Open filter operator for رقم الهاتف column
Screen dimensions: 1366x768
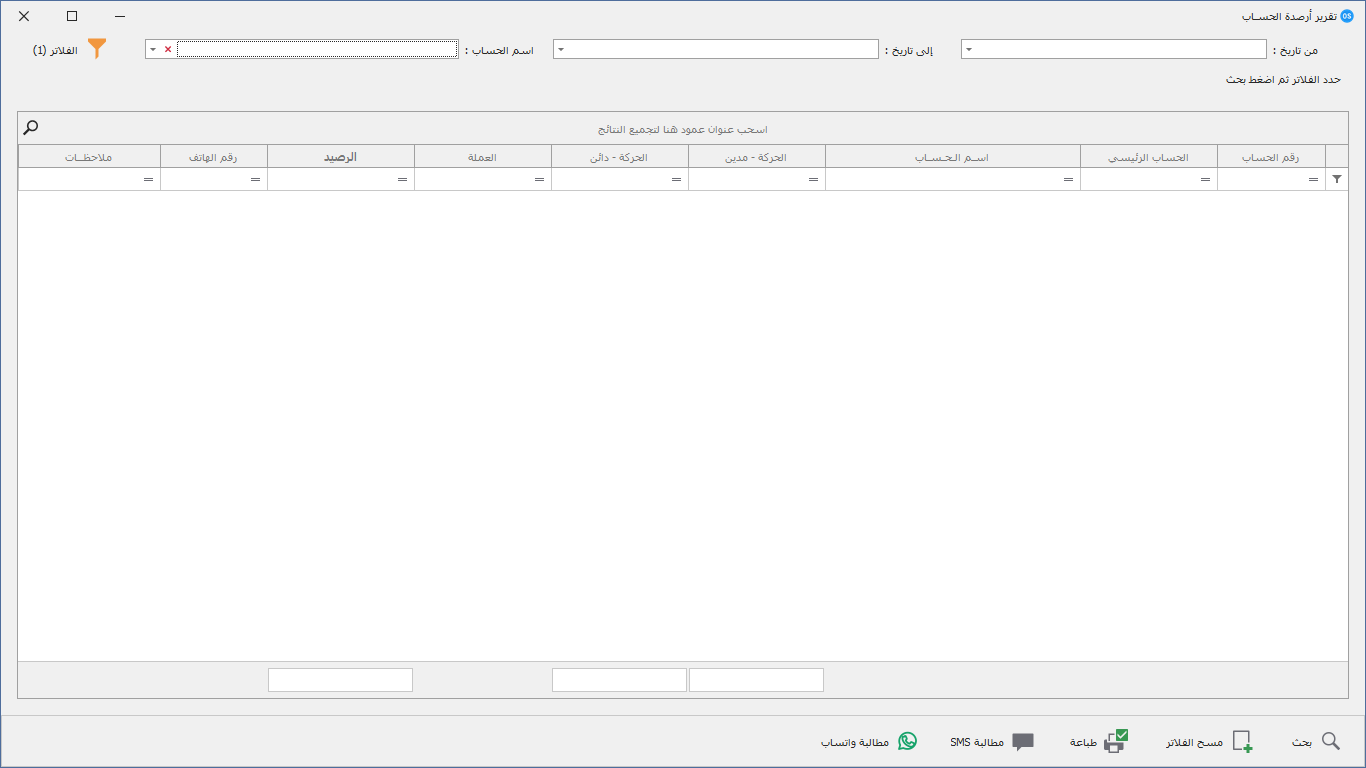(x=255, y=179)
